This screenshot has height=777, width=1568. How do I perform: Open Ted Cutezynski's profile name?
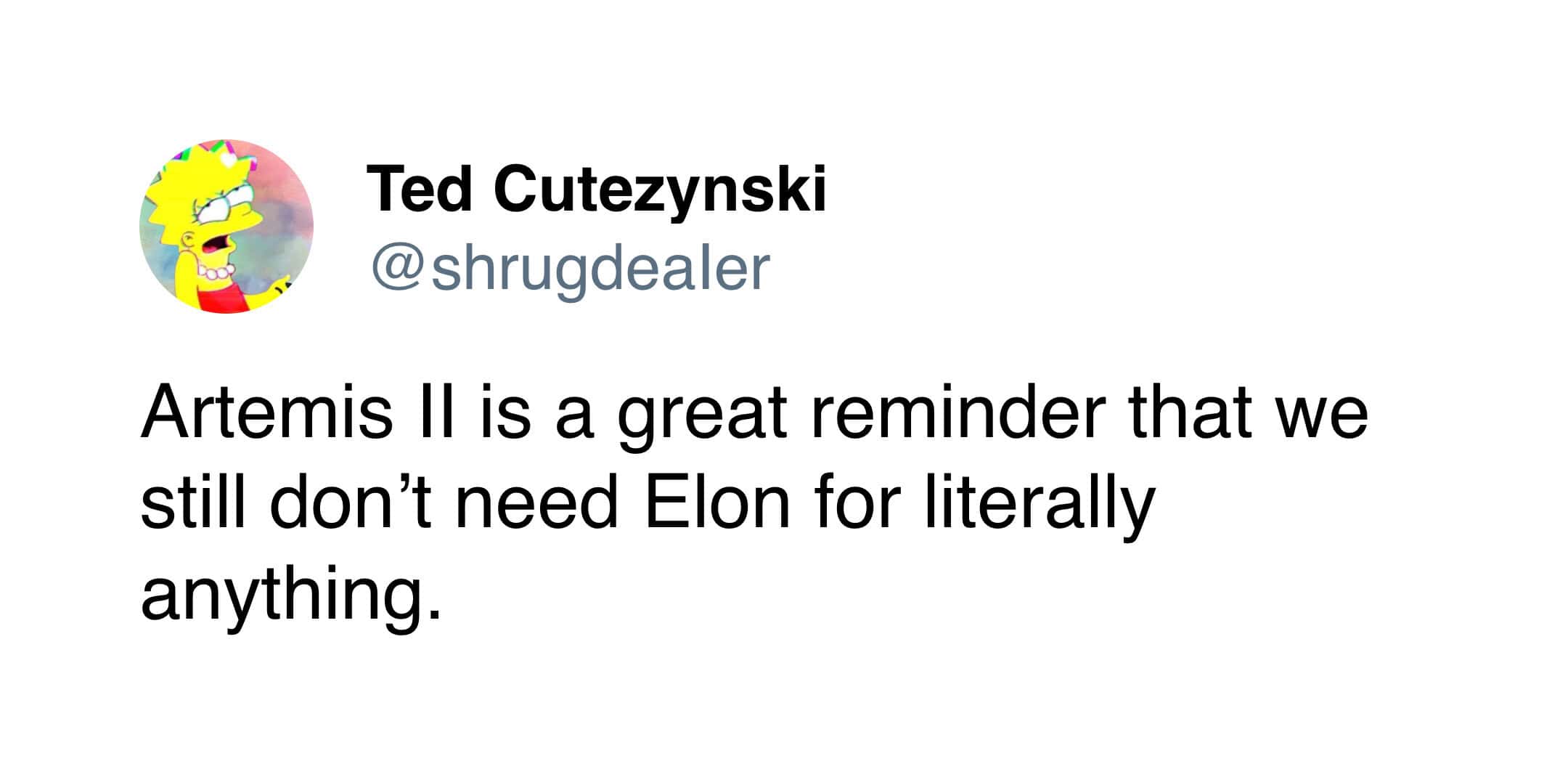(596, 190)
